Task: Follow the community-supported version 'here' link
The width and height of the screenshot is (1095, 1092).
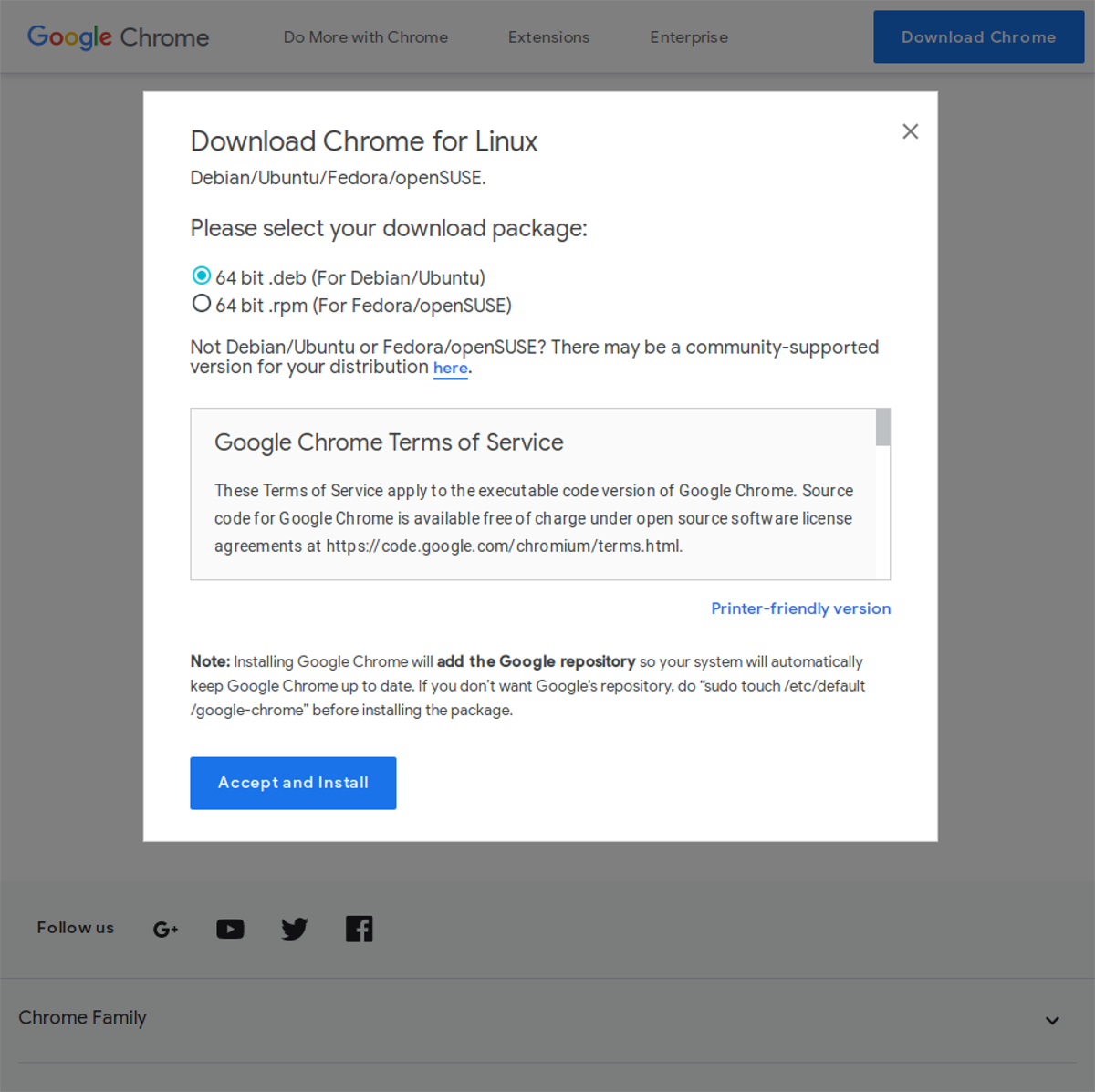Action: pyautogui.click(x=451, y=368)
